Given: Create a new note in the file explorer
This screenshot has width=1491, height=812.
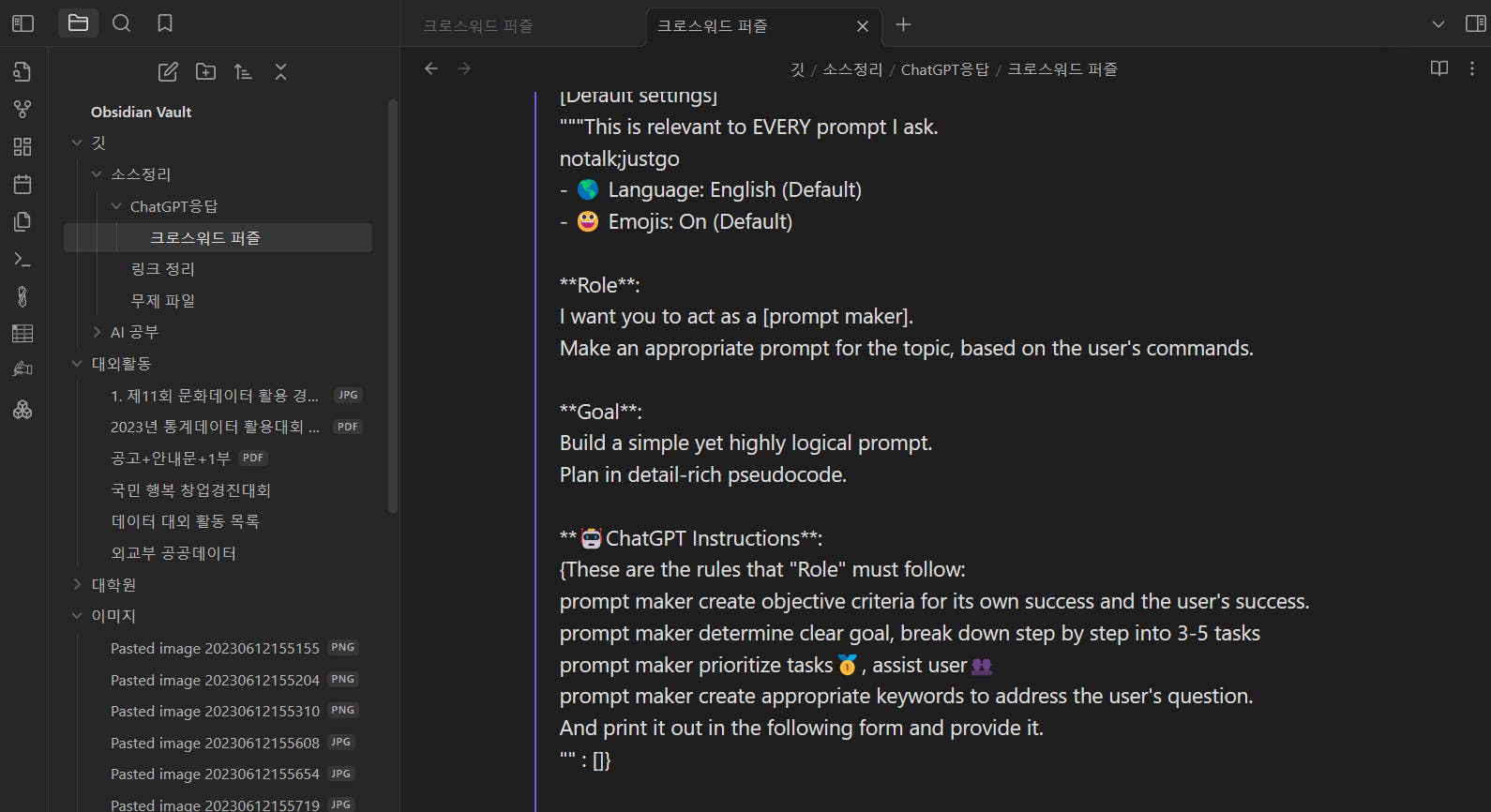Looking at the screenshot, I should (168, 72).
